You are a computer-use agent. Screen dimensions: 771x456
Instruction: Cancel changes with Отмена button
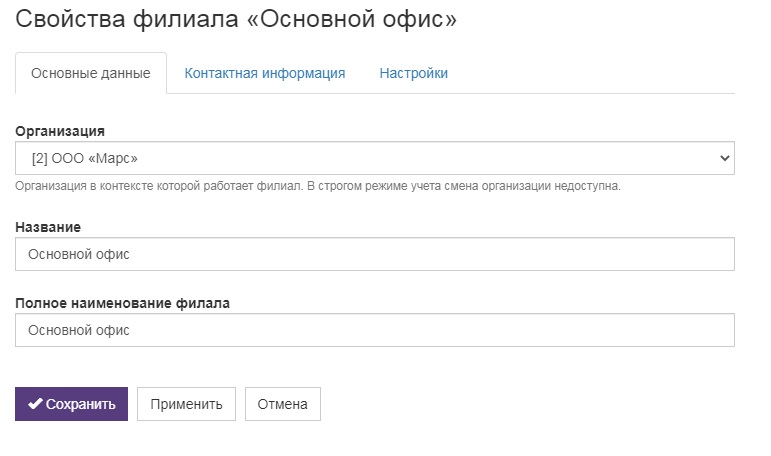(x=283, y=404)
